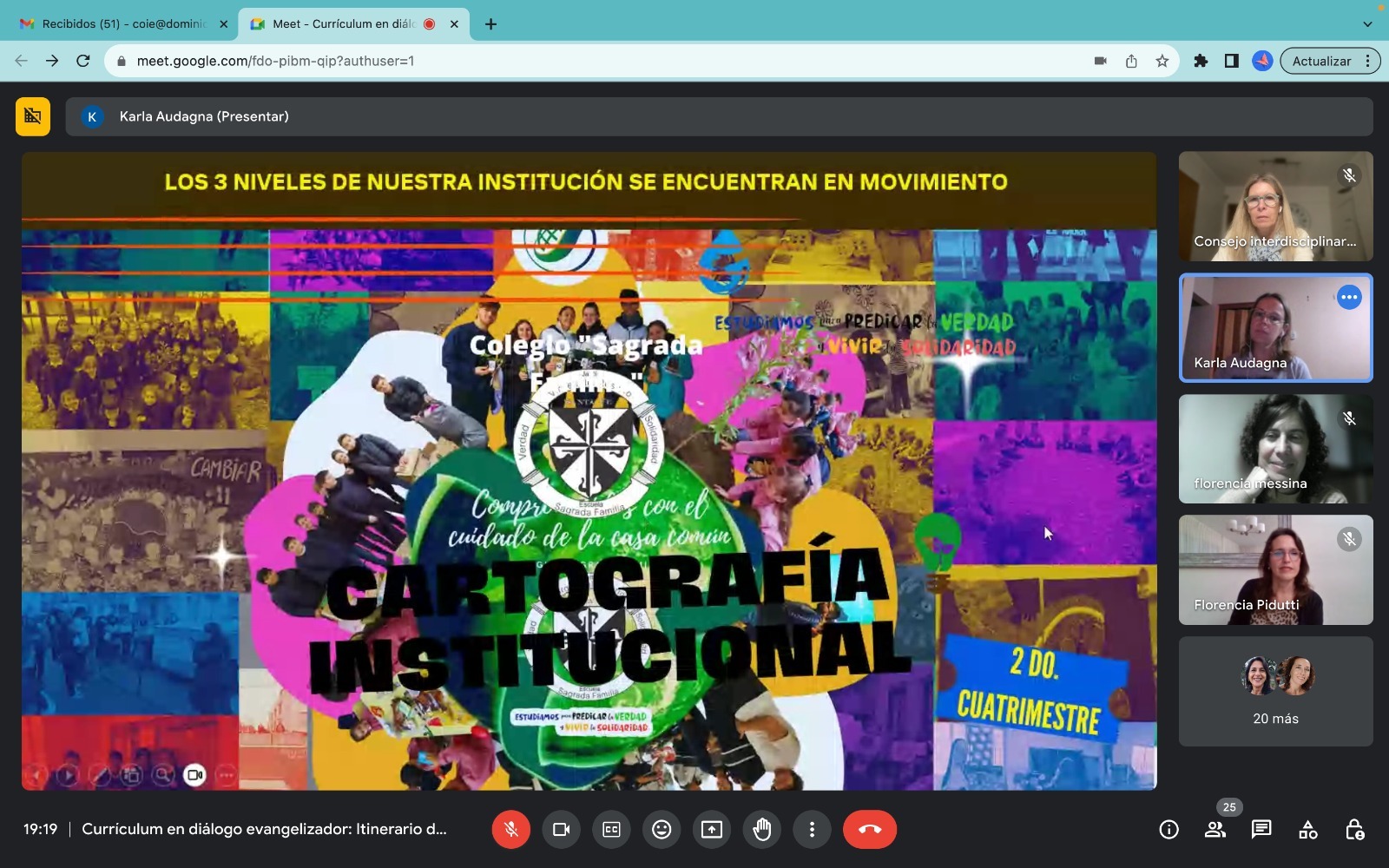Image resolution: width=1389 pixels, height=868 pixels.
Task: Click the Karla Audagna (Presentar) banner
Action: pyautogui.click(x=719, y=116)
